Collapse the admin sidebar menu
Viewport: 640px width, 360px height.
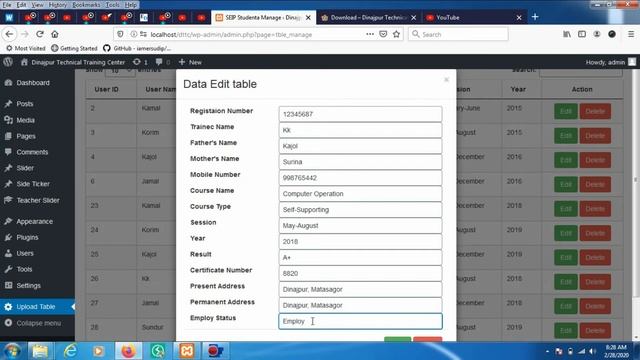(x=38, y=323)
